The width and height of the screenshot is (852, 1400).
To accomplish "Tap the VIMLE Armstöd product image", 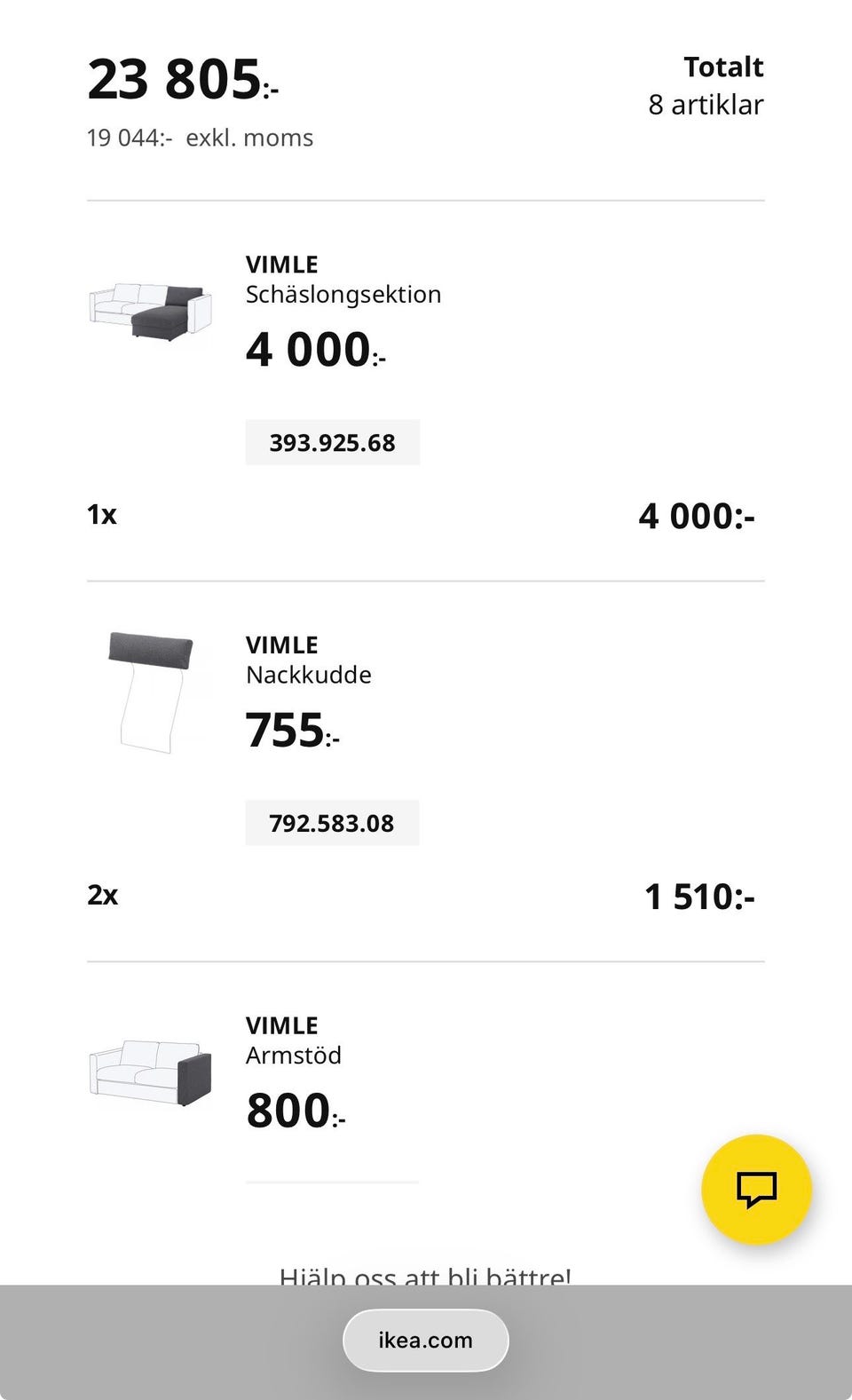I will click(151, 1072).
